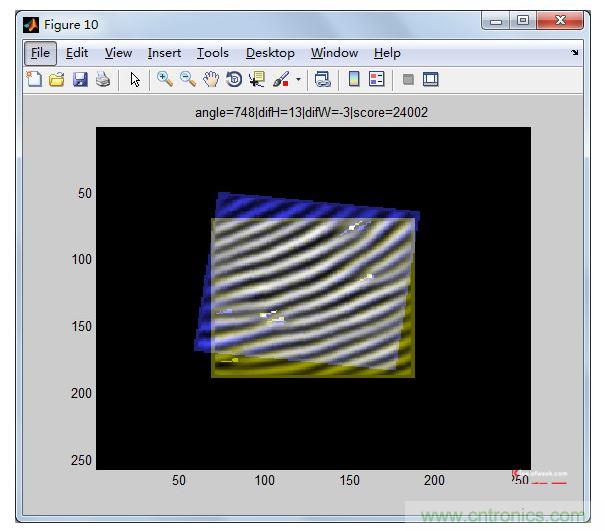The image size is (605, 531).
Task: Click the New Figure icon
Action: click(x=34, y=80)
